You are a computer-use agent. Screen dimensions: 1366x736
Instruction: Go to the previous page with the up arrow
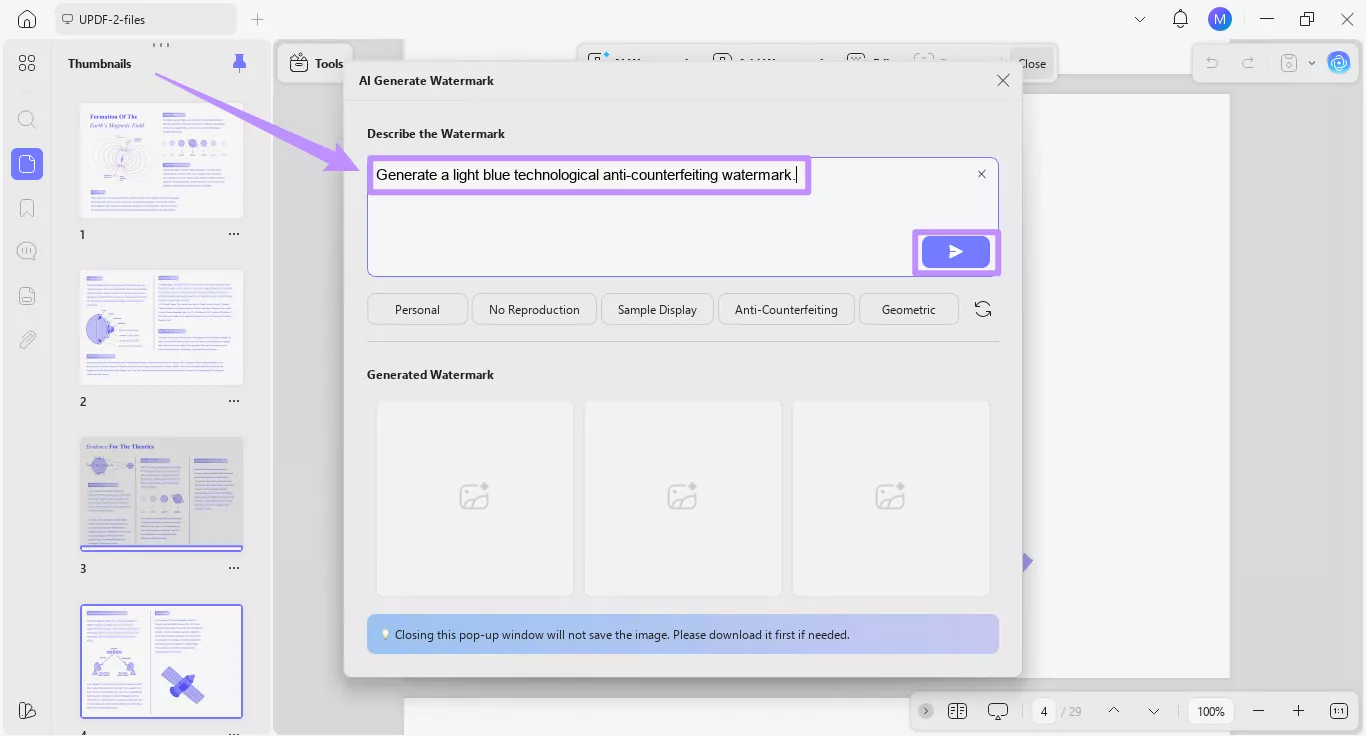(1114, 711)
